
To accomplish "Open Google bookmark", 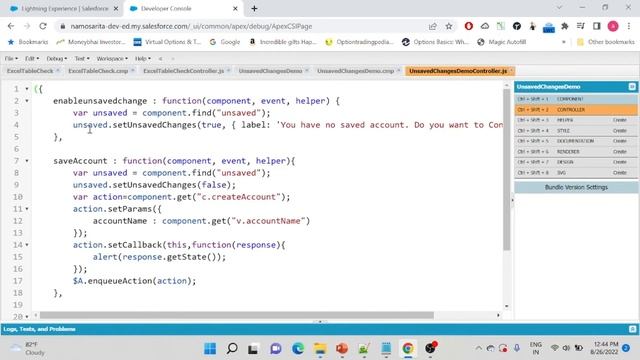I will [225, 42].
